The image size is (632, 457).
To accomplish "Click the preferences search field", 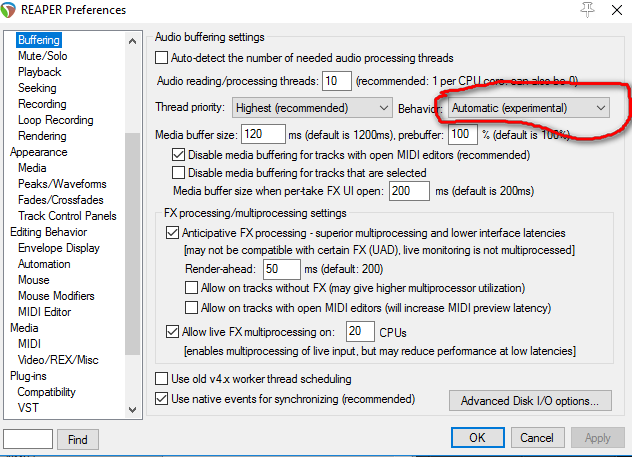I will pyautogui.click(x=28, y=439).
